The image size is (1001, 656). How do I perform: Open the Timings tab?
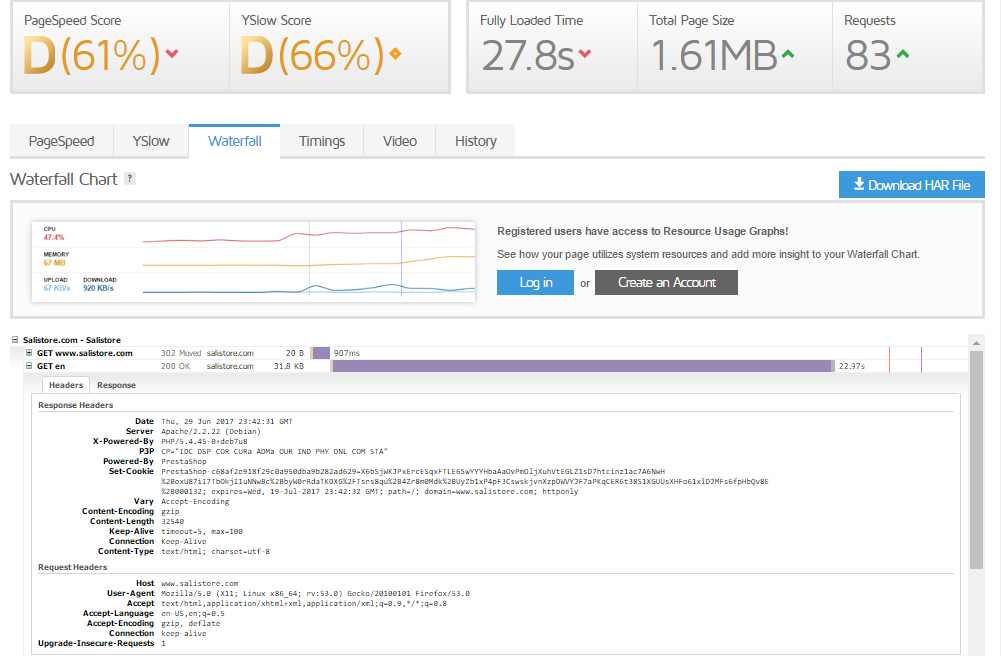pos(322,141)
